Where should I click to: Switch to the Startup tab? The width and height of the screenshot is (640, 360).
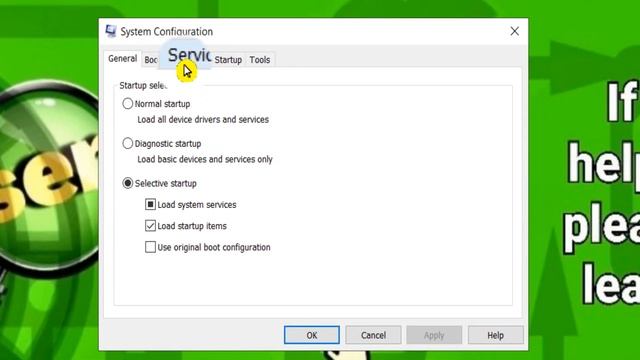pyautogui.click(x=228, y=60)
